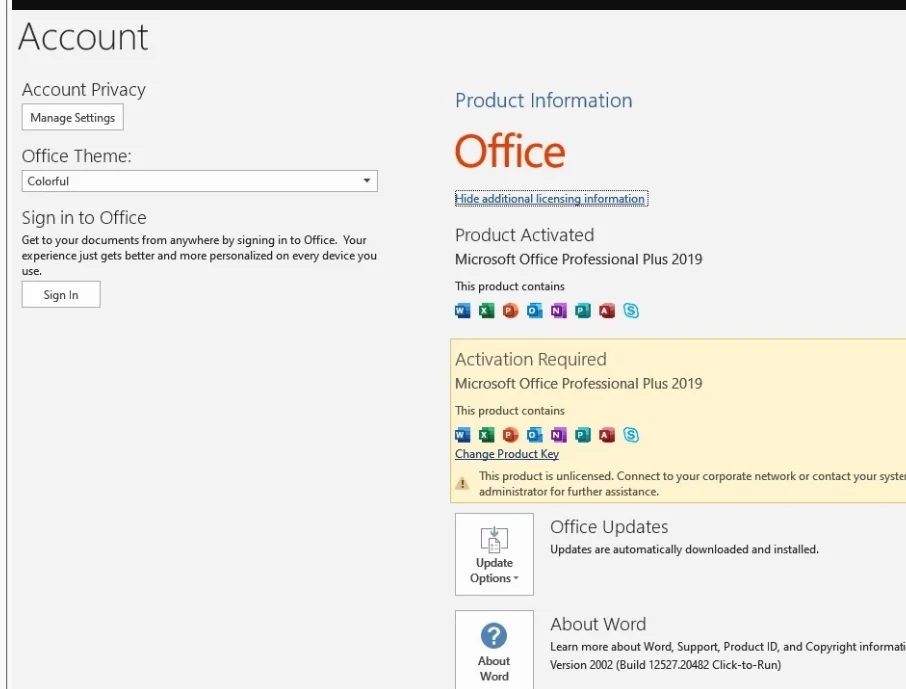Click Access icon under Product Activated
This screenshot has width=906, height=689.
[x=607, y=311]
